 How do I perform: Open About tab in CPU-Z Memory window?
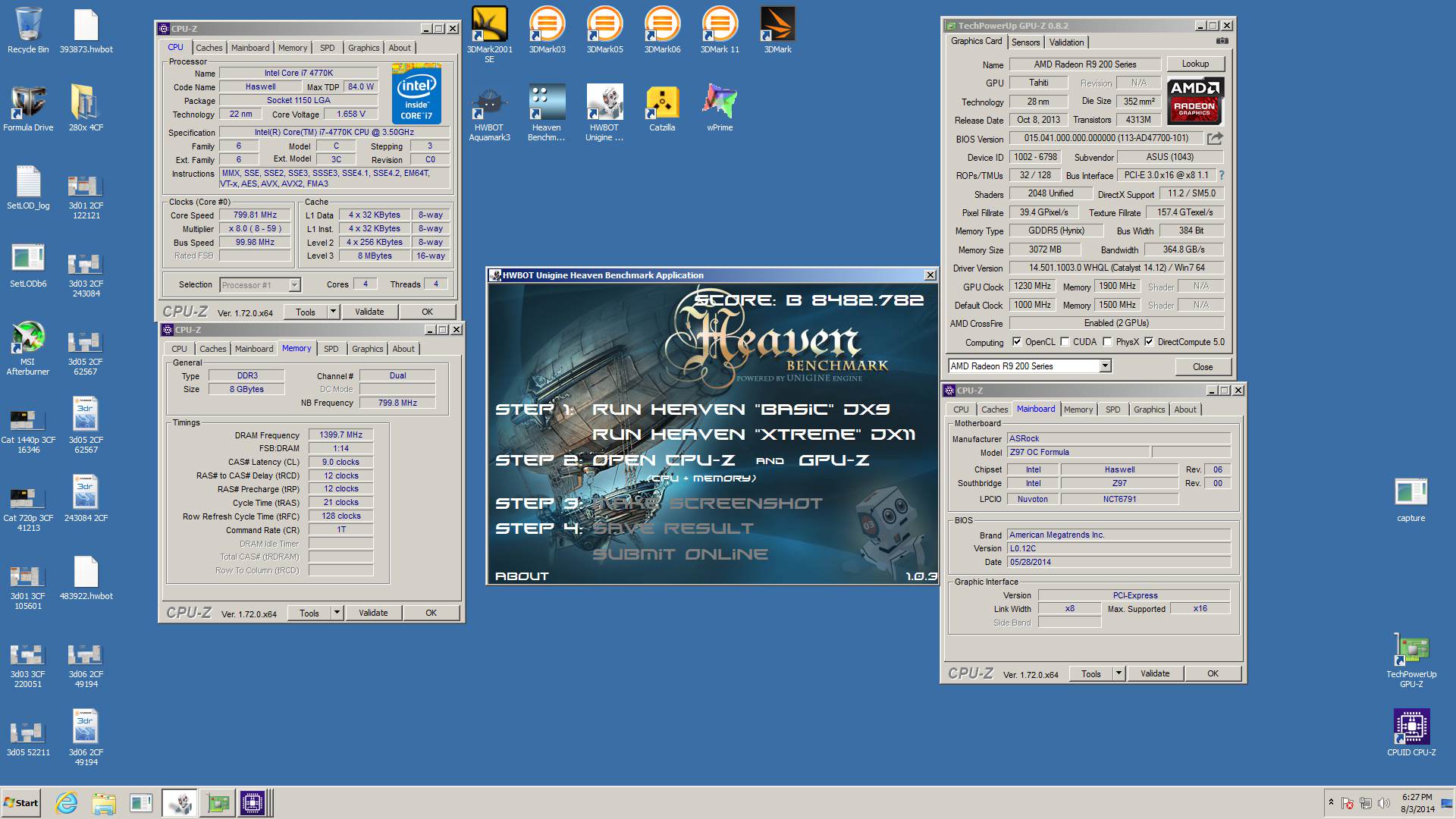pos(403,349)
